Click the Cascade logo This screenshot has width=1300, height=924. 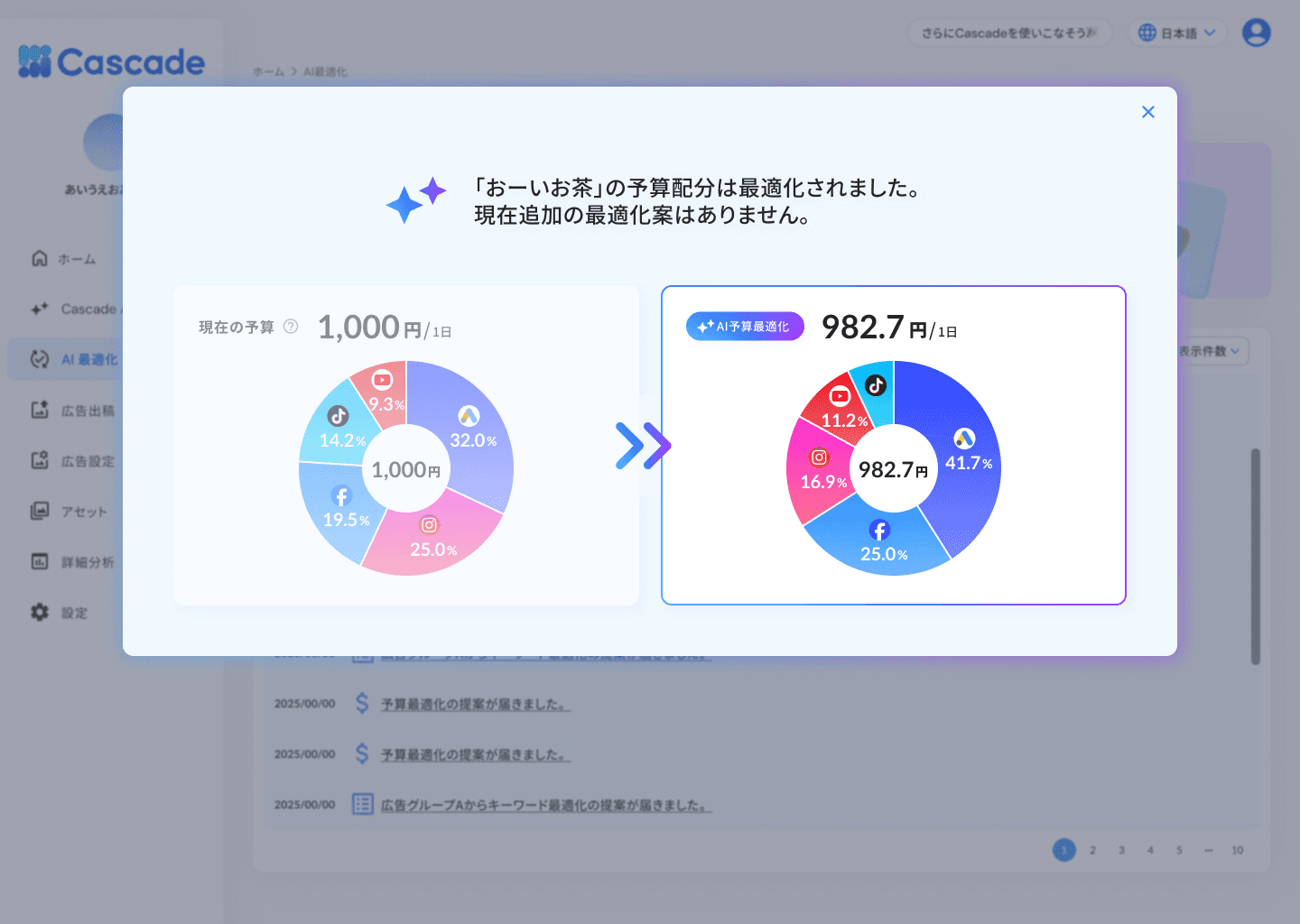[x=112, y=61]
